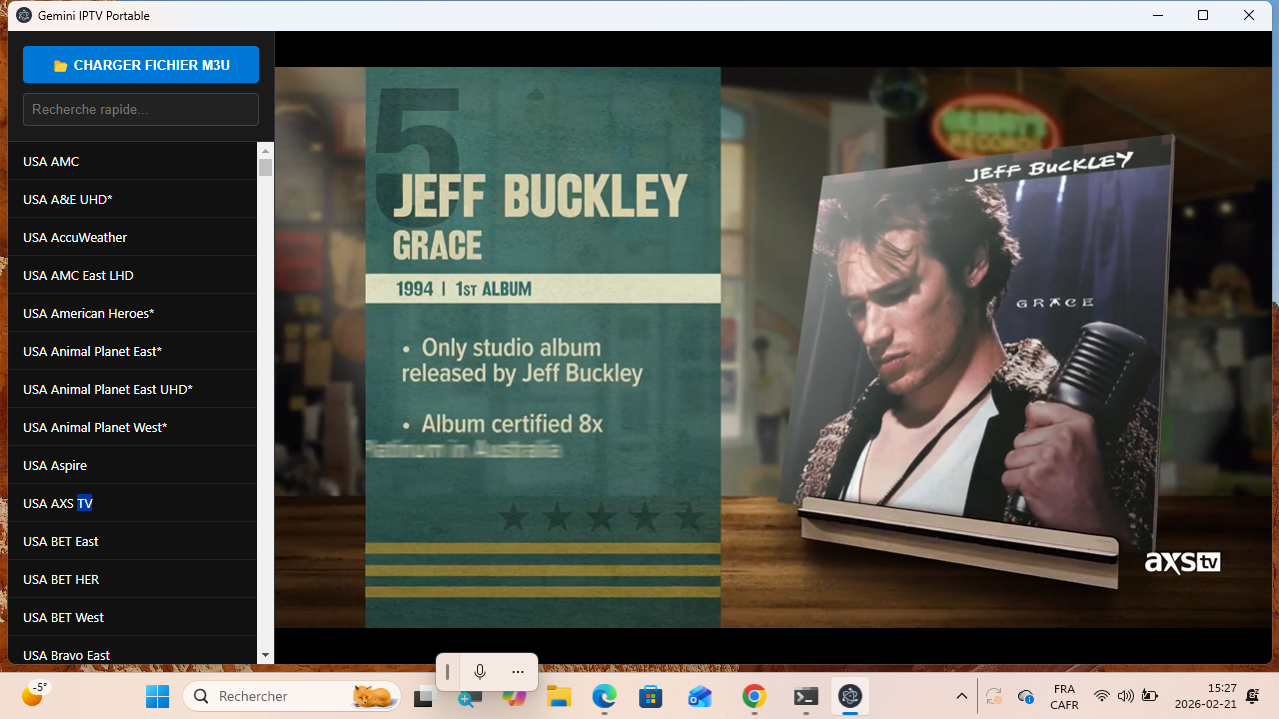Image resolution: width=1279 pixels, height=719 pixels.
Task: Click the battery status tray icon
Action: point(1150,696)
